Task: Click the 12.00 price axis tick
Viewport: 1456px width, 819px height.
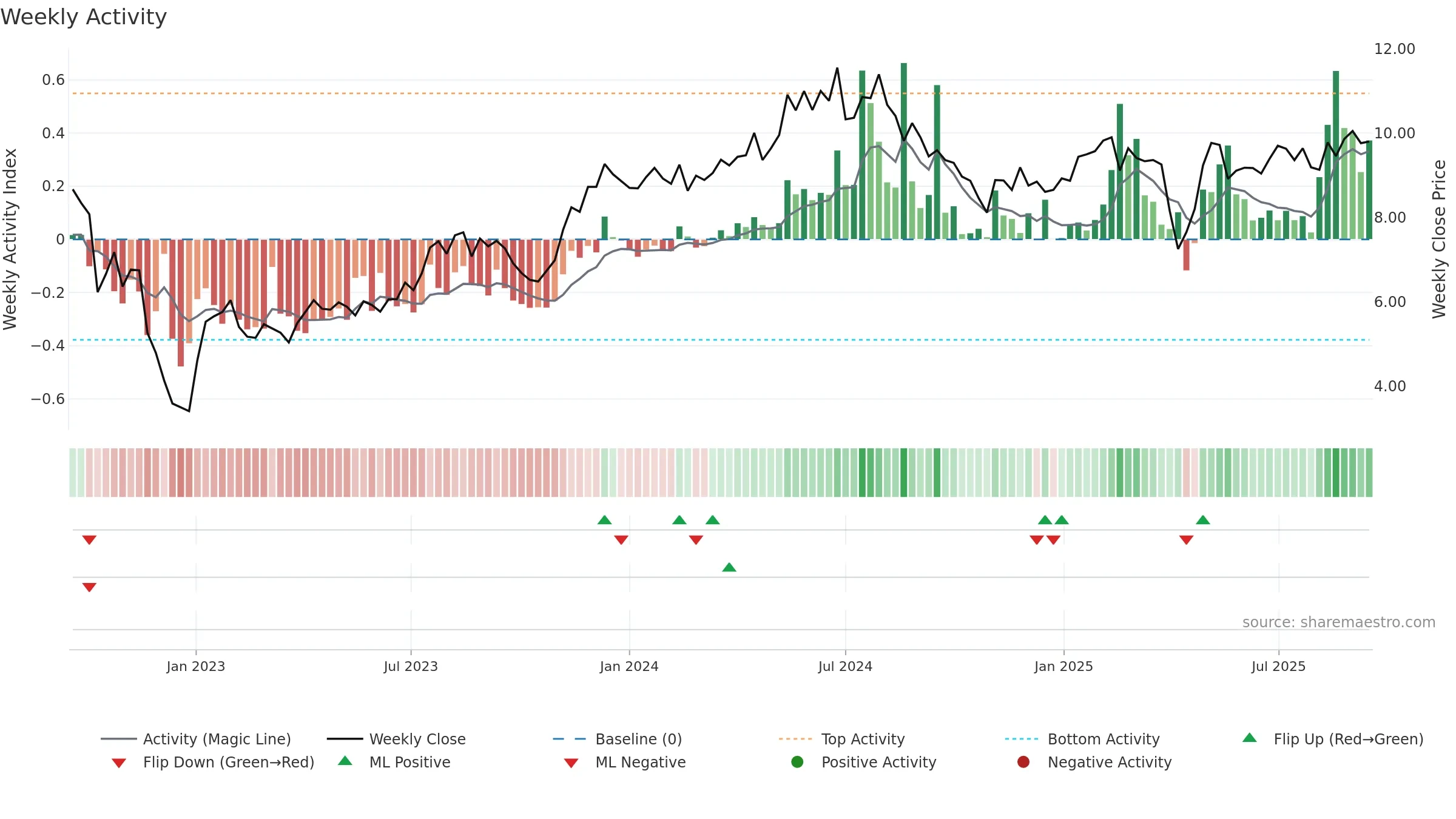Action: point(1394,49)
